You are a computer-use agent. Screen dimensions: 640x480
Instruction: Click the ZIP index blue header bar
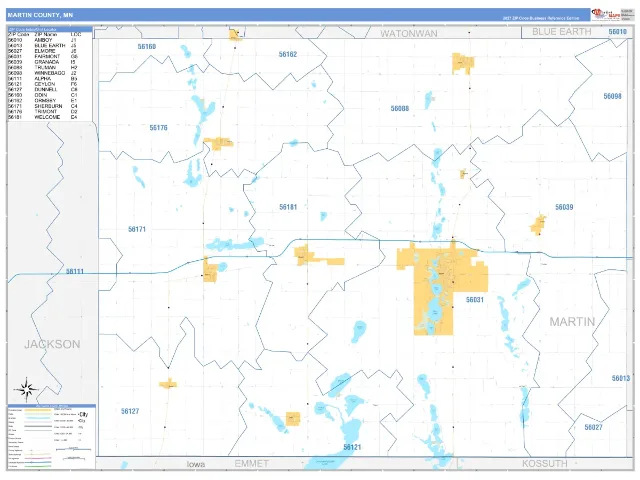[x=50, y=29]
